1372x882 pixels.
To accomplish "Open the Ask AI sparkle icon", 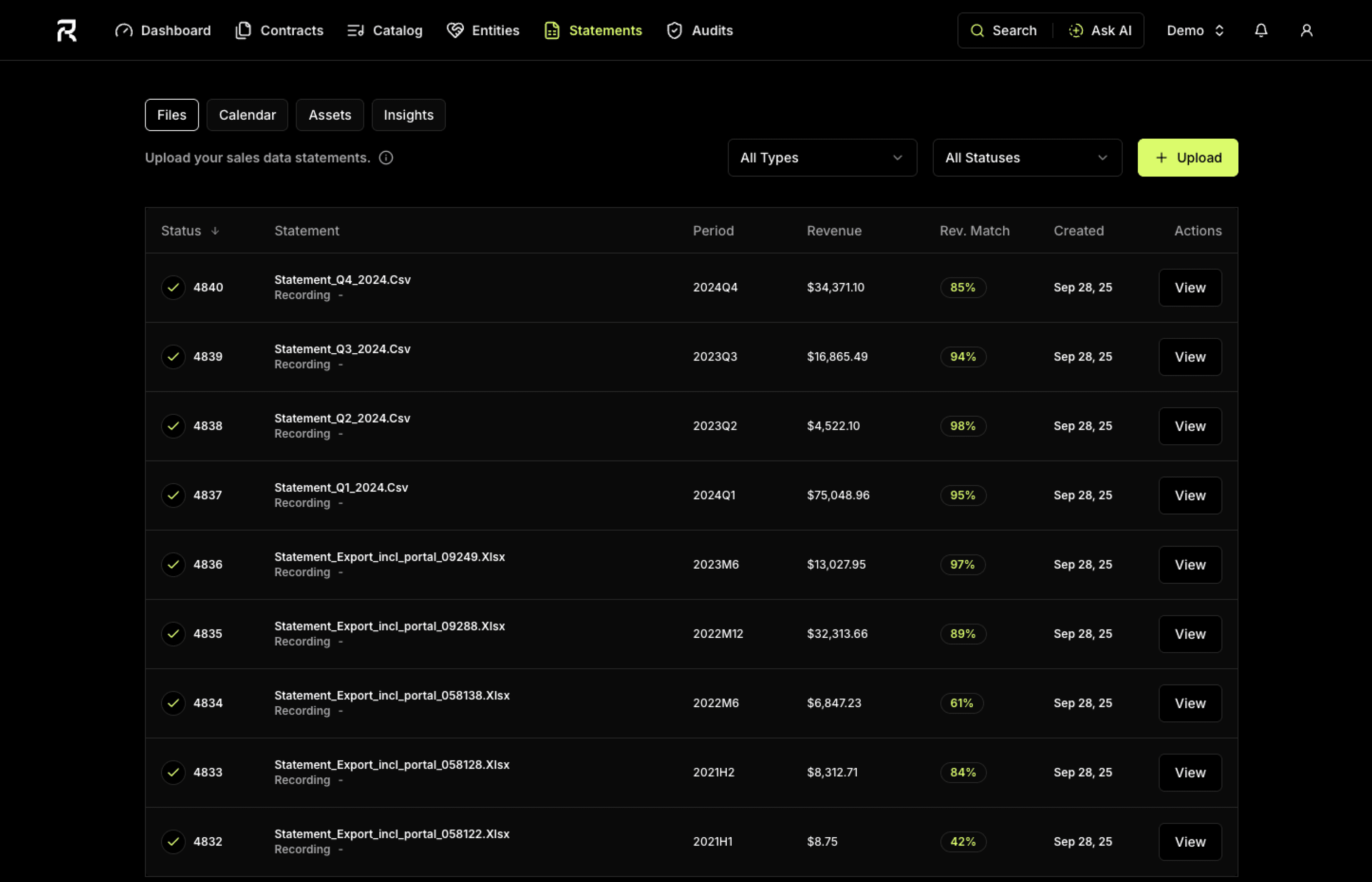I will click(x=1076, y=30).
